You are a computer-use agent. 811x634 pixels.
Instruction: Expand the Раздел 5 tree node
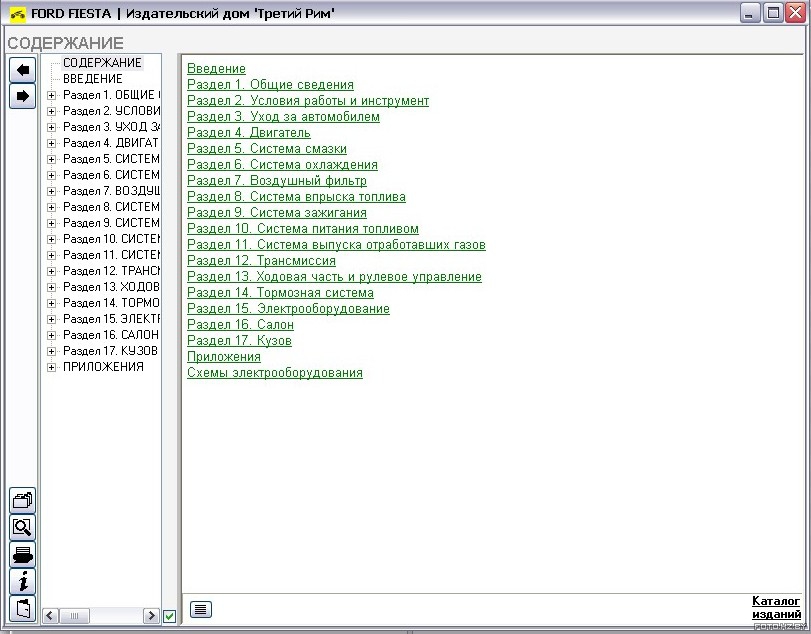(x=51, y=159)
